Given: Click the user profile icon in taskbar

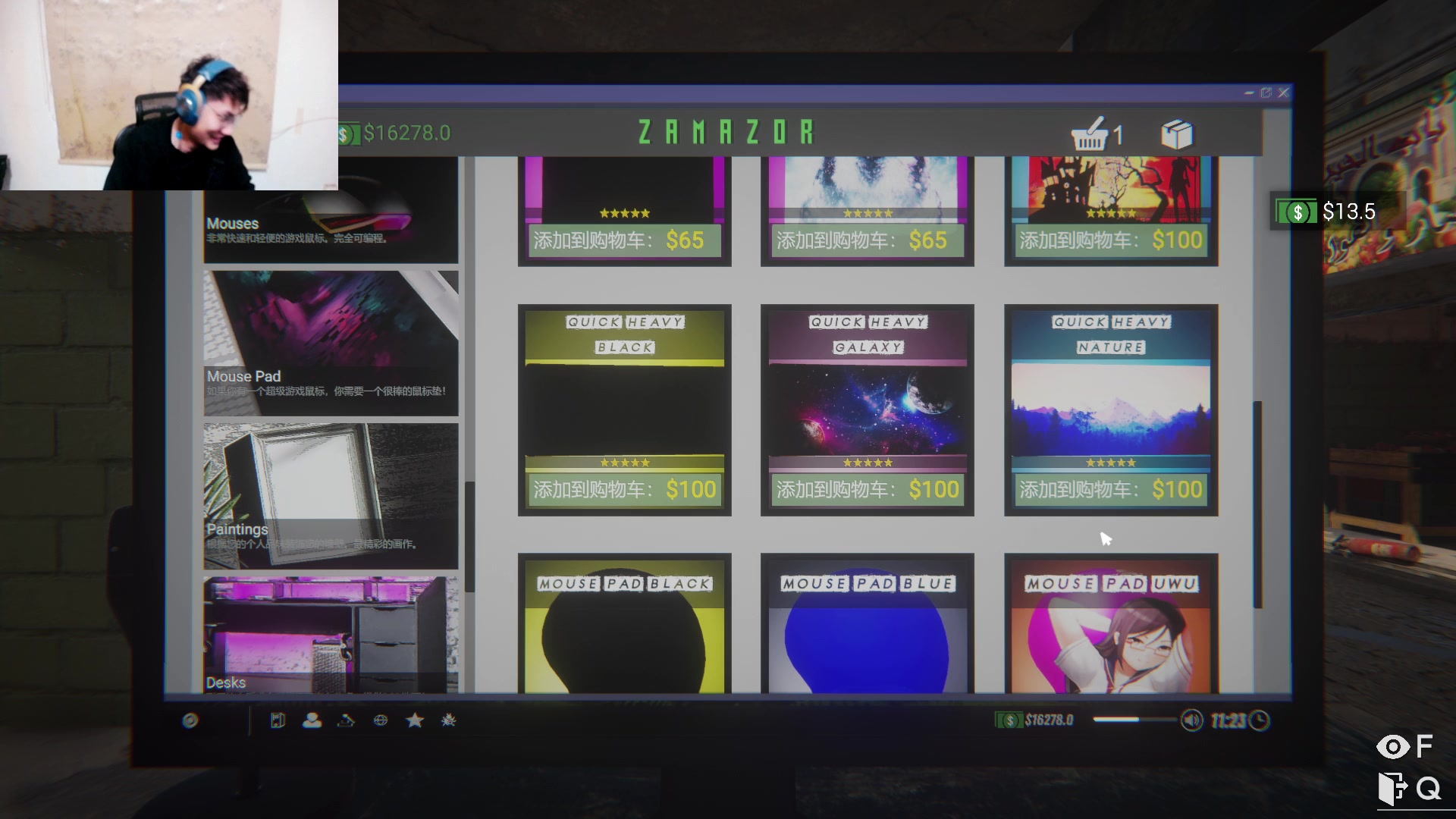Looking at the screenshot, I should click(x=312, y=720).
